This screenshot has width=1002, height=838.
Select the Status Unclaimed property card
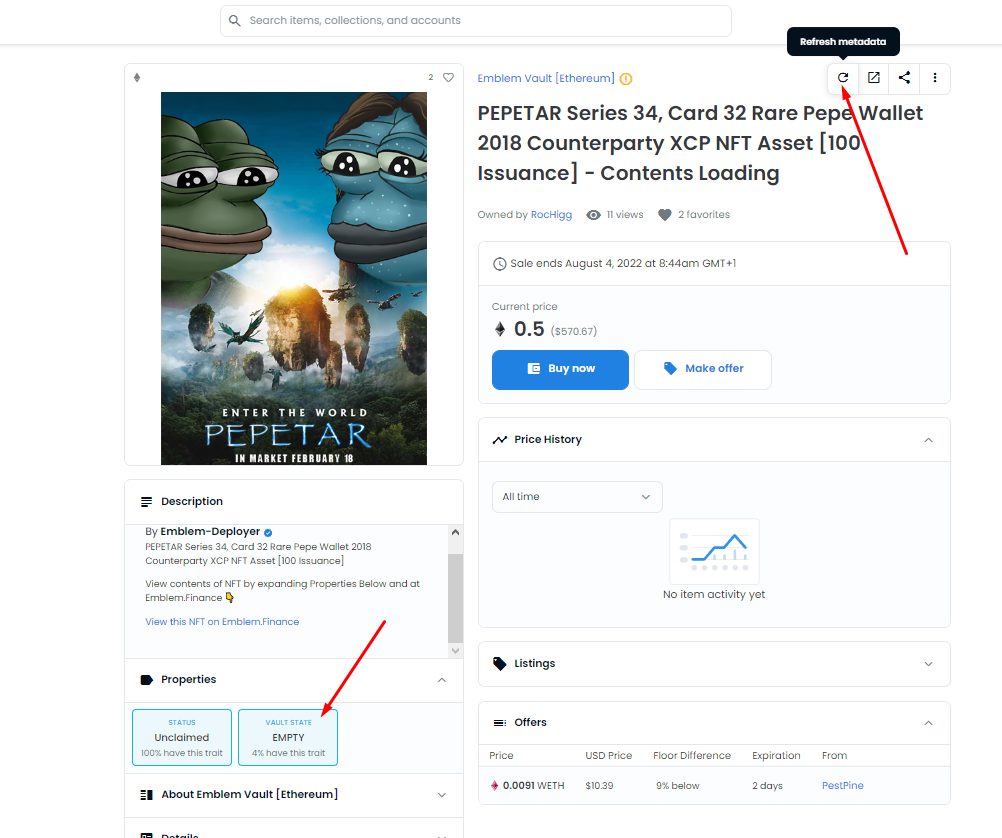click(182, 737)
